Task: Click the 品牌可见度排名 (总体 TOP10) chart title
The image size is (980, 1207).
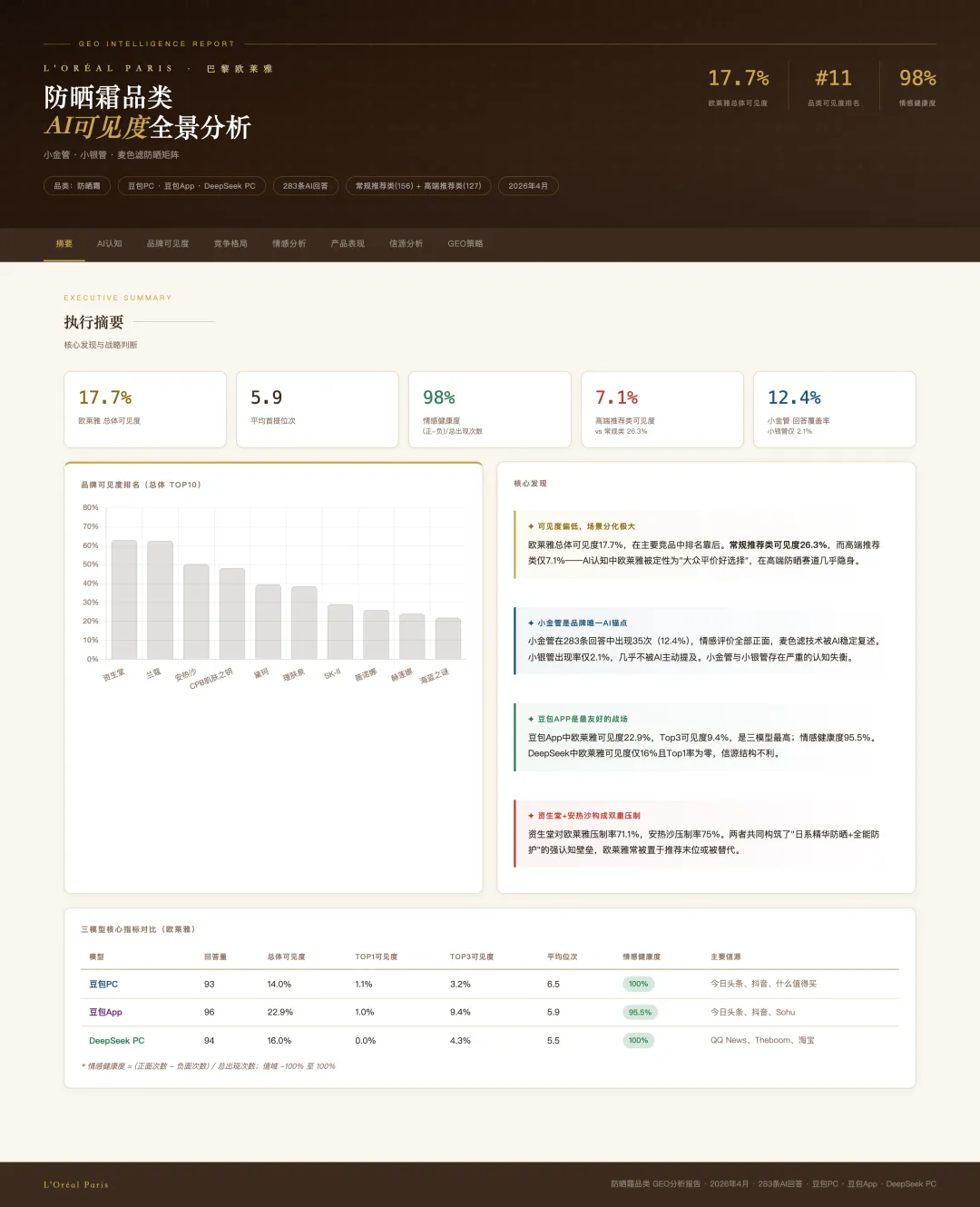Action: pyautogui.click(x=141, y=485)
